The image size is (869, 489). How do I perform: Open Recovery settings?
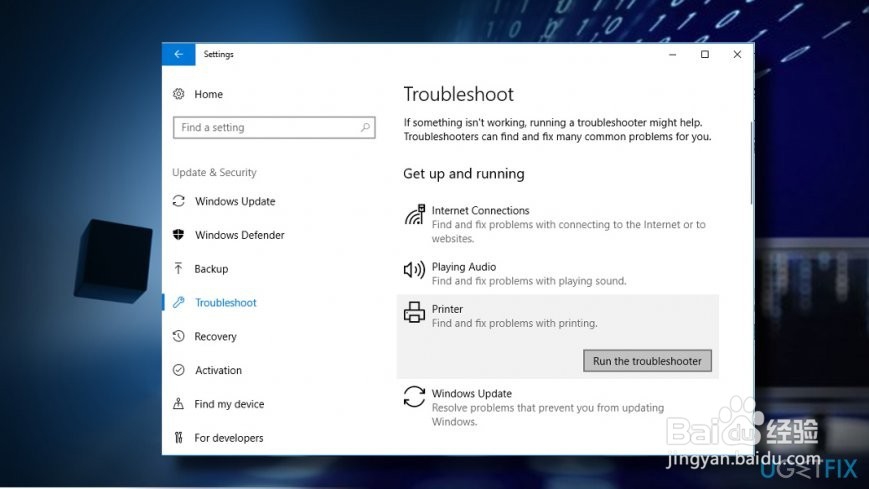click(215, 337)
